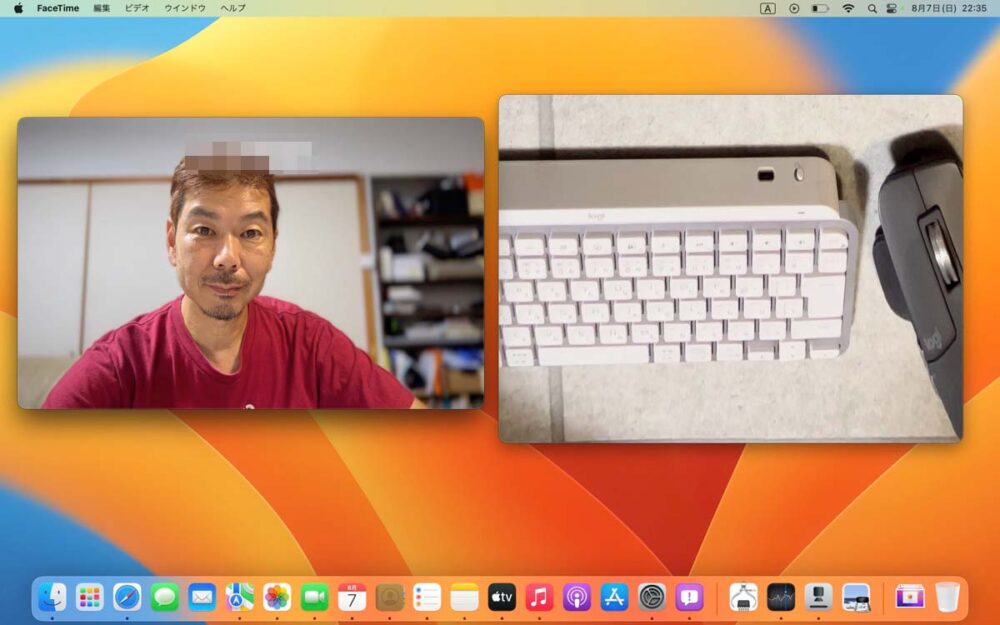Viewport: 1000px width, 625px height.
Task: Open Launchpad from the Dock
Action: 90,597
